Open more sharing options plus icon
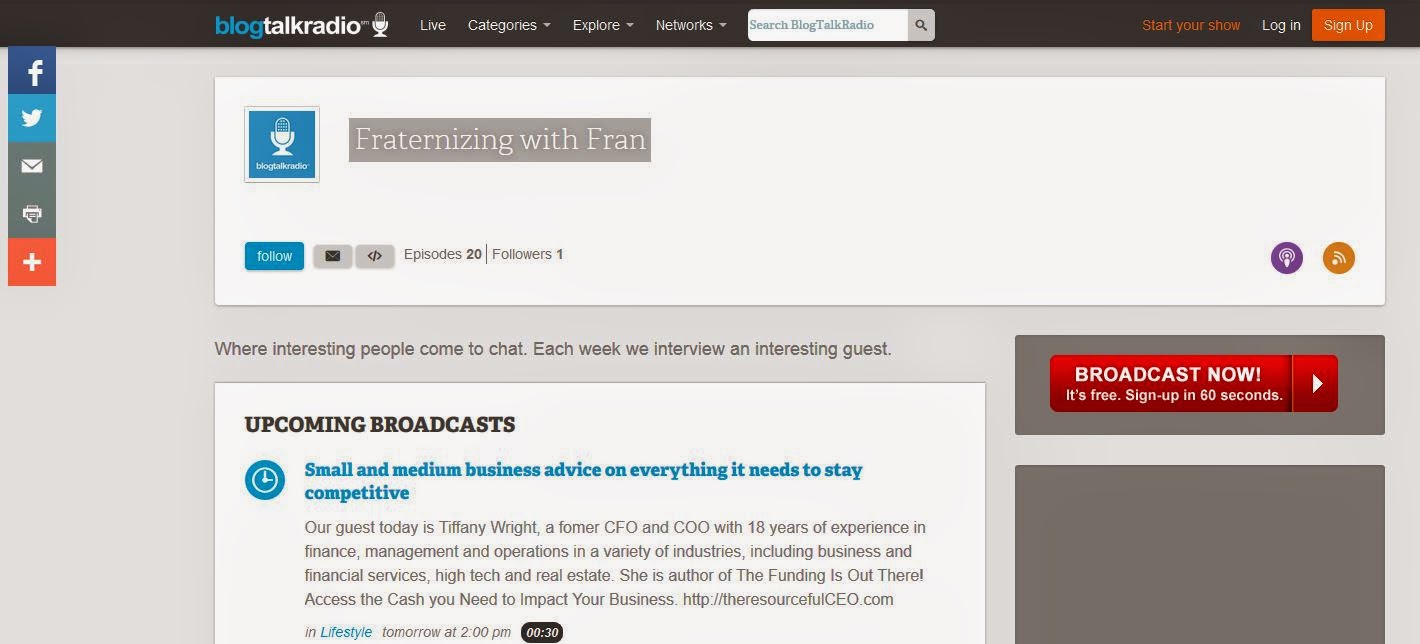This screenshot has width=1420, height=644. click(x=32, y=262)
